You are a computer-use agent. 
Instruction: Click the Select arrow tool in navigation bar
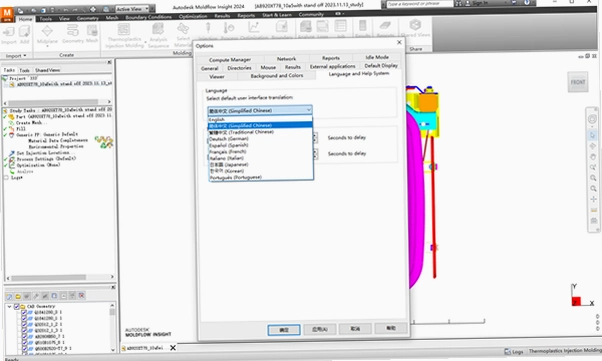[593, 135]
